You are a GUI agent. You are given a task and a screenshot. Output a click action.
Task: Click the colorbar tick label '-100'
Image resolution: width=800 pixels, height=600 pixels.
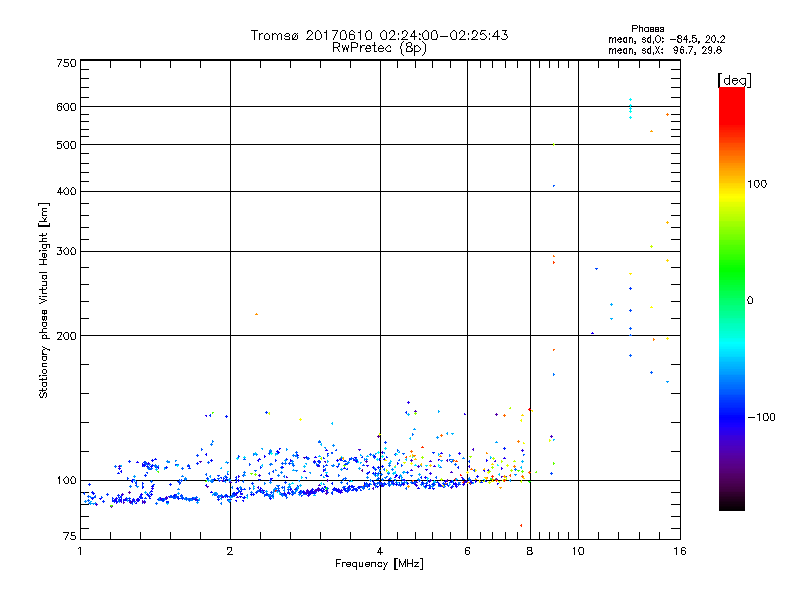click(762, 417)
